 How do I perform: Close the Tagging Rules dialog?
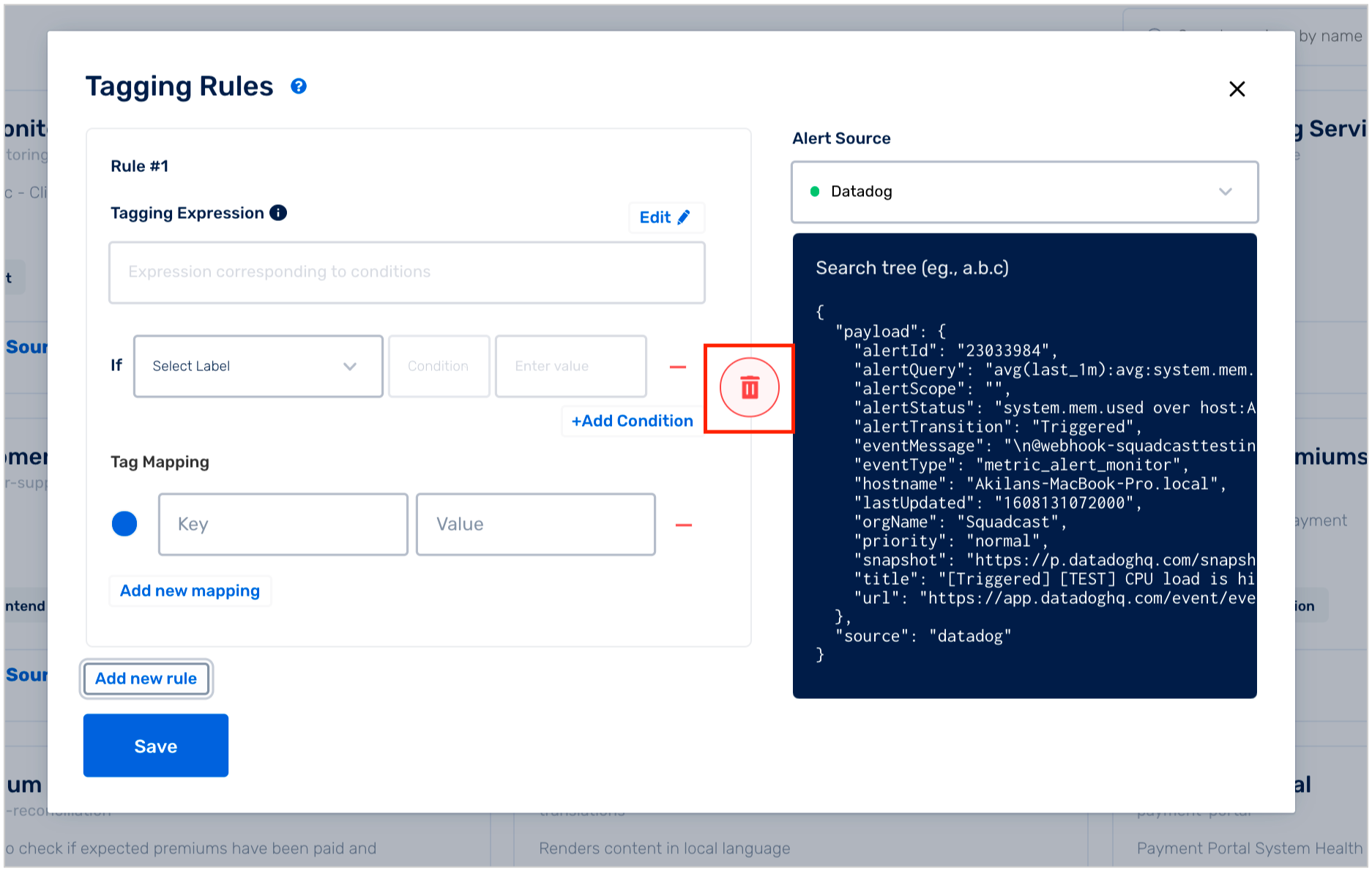(1237, 89)
